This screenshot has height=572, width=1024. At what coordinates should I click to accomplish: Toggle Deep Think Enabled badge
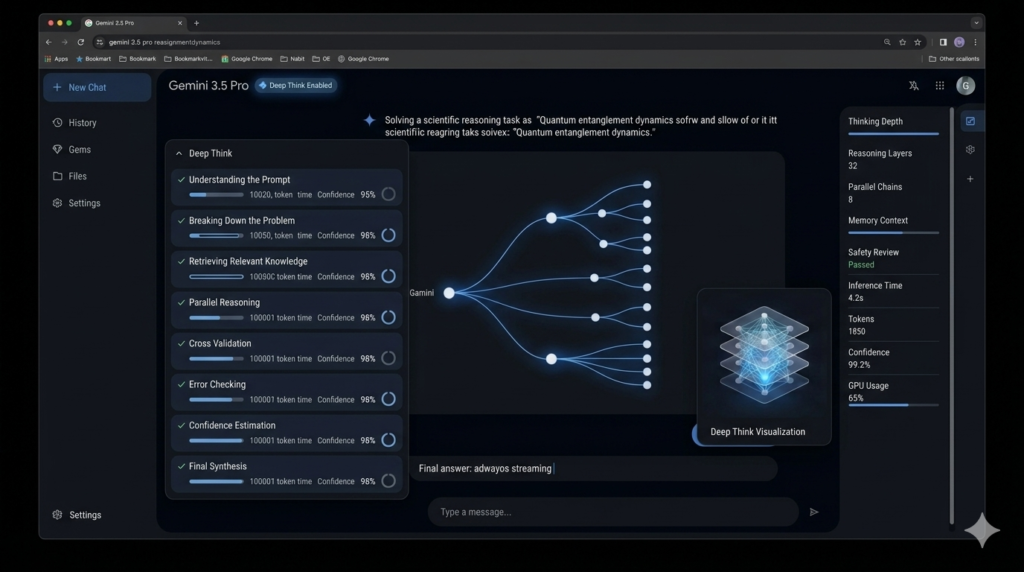coord(296,86)
